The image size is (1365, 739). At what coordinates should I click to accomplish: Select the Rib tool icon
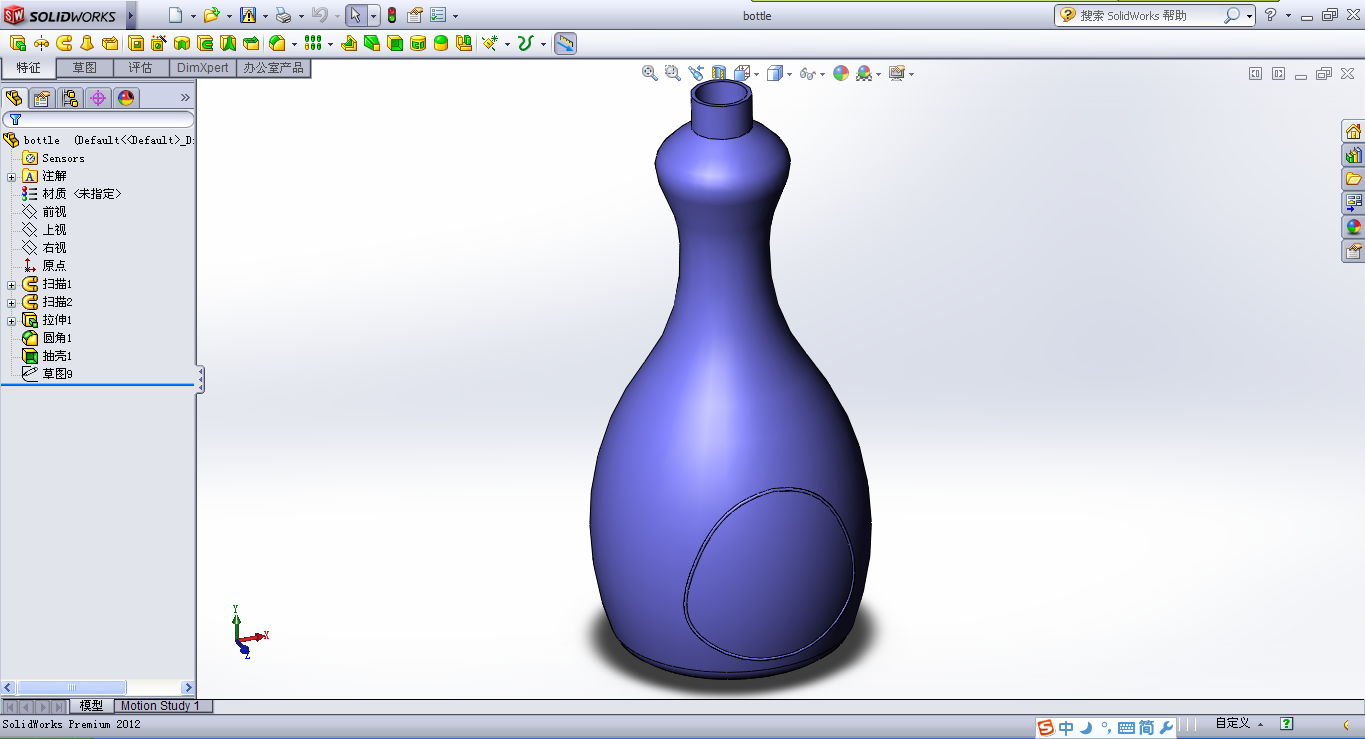tap(349, 43)
